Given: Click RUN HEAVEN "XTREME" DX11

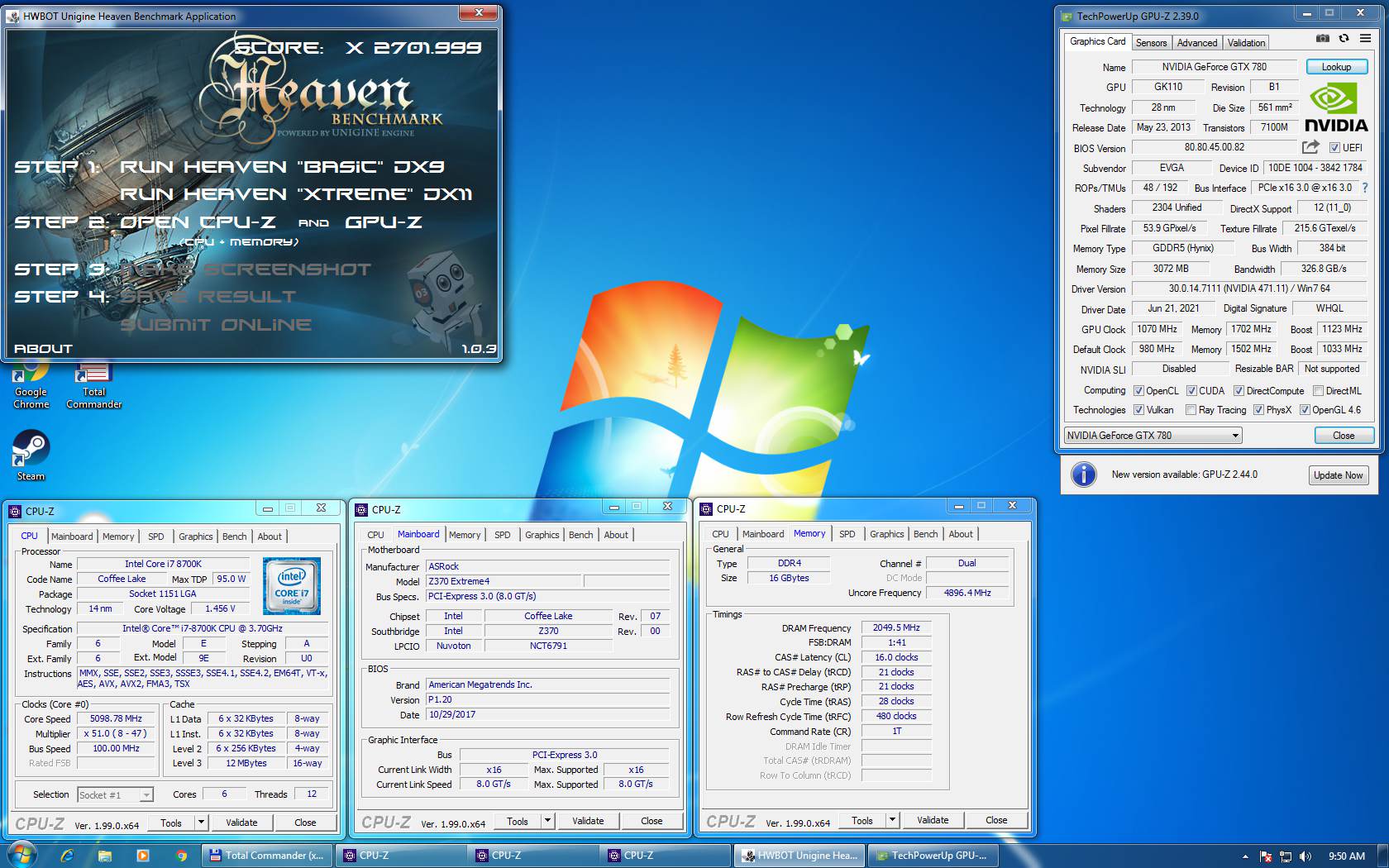Looking at the screenshot, I should point(296,194).
